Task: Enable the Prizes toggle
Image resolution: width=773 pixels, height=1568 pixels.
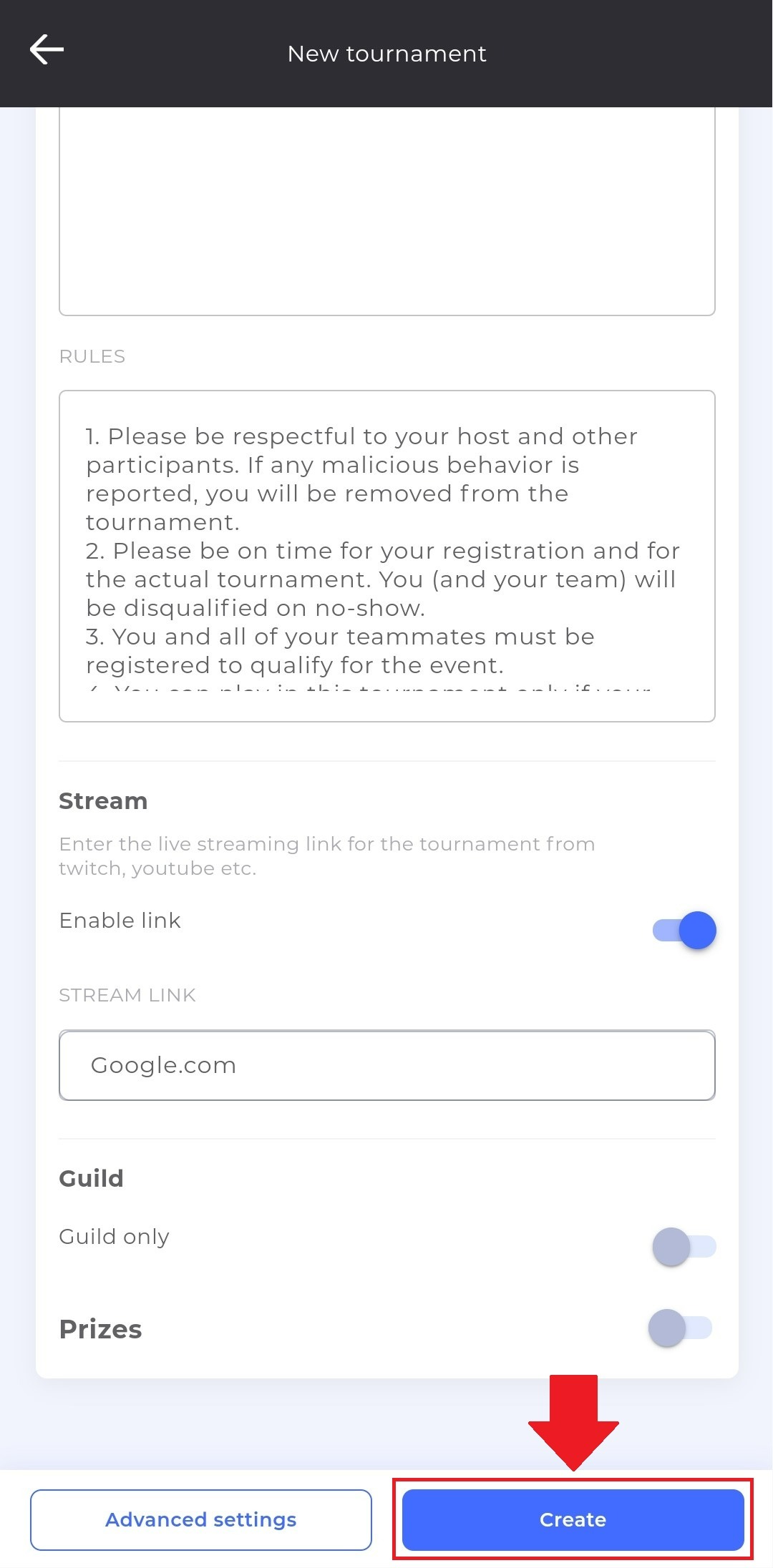Action: click(681, 1328)
